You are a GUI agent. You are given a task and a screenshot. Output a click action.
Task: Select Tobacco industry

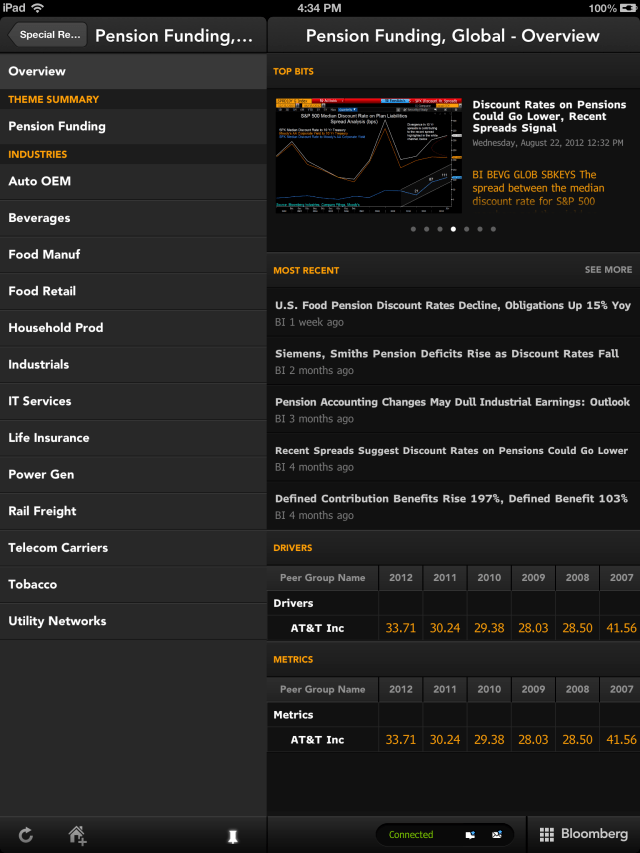coord(133,584)
